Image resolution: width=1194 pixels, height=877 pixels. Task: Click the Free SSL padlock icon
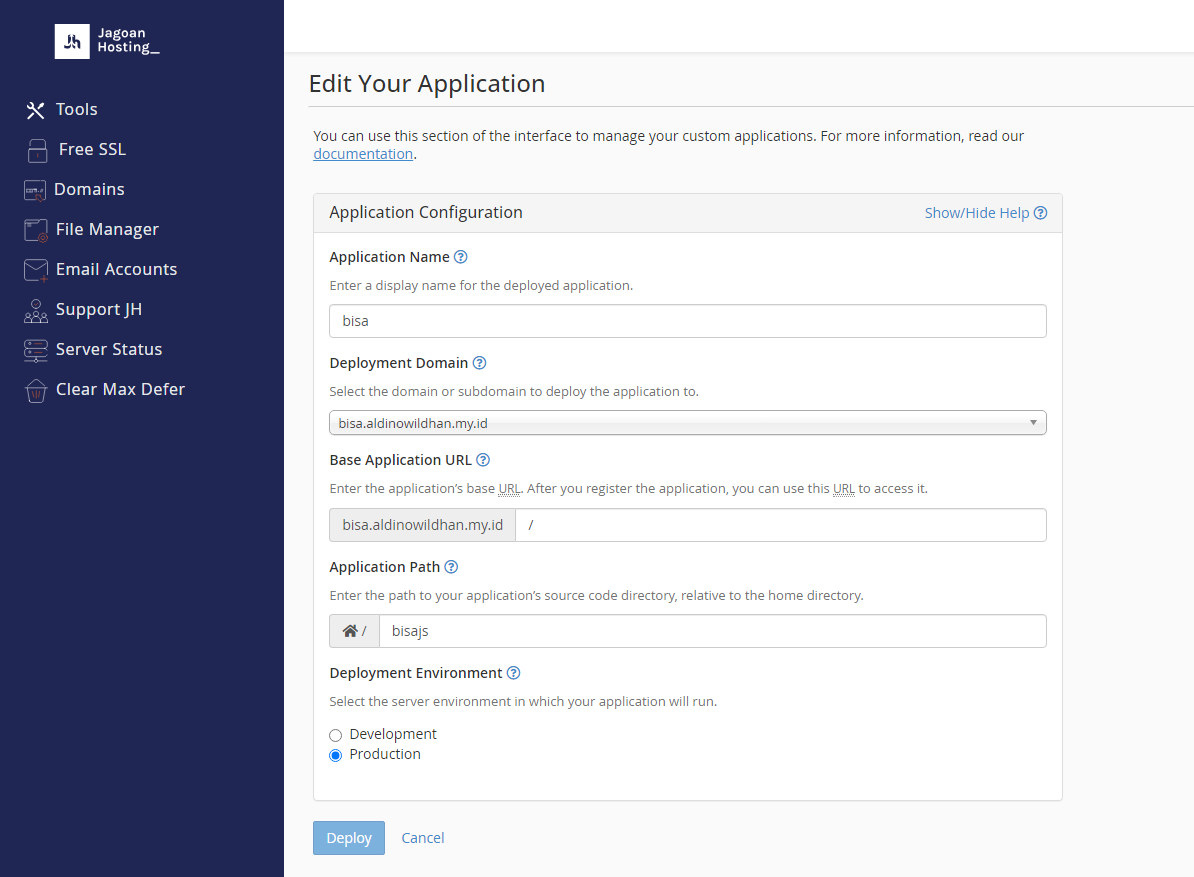(x=37, y=150)
